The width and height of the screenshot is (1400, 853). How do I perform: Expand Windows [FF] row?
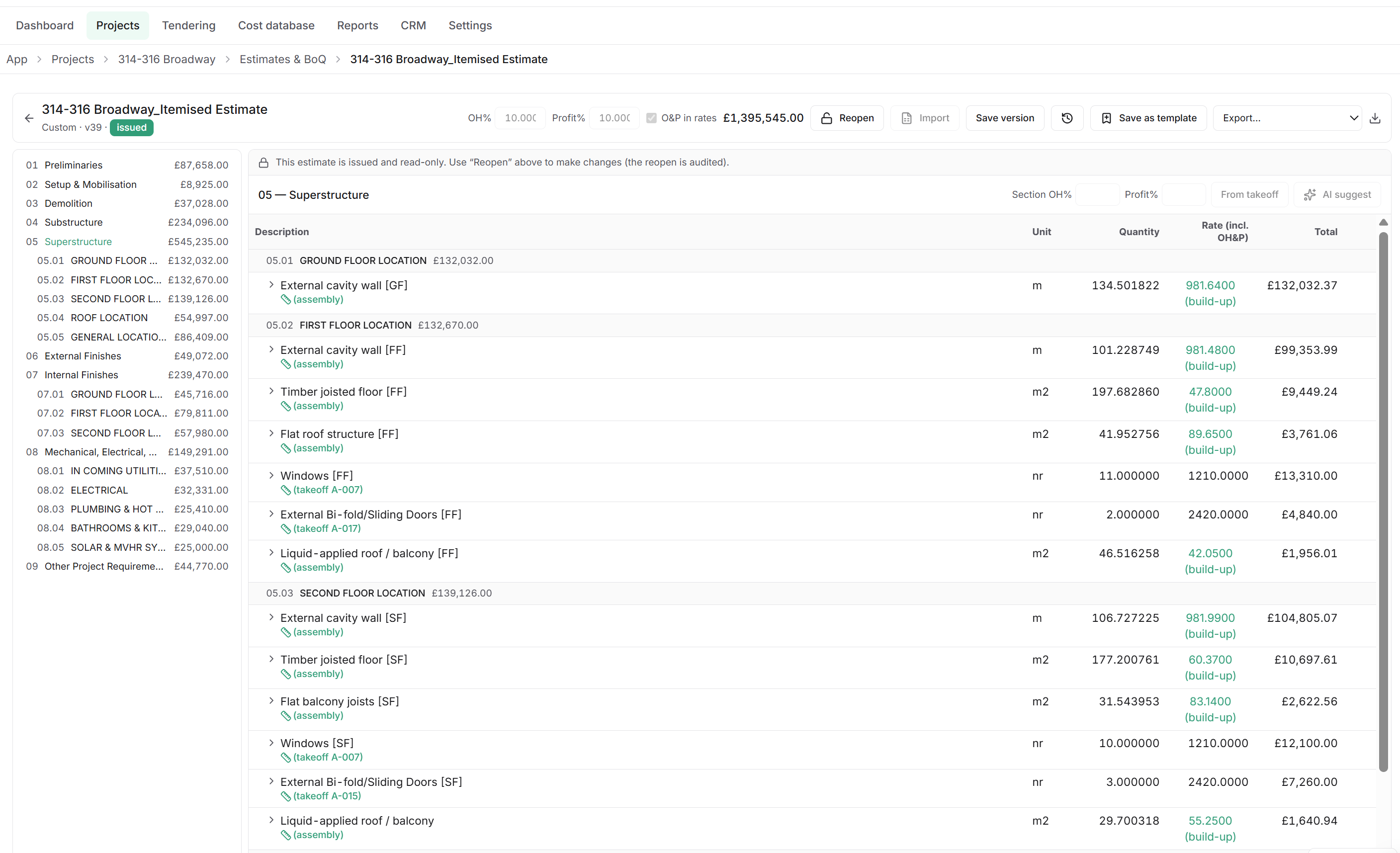pos(271,475)
